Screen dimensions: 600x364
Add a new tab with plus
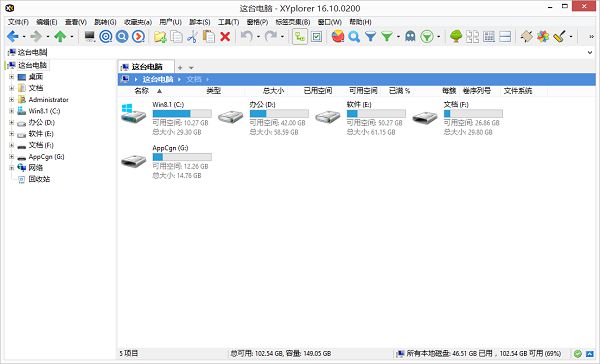pyautogui.click(x=180, y=68)
